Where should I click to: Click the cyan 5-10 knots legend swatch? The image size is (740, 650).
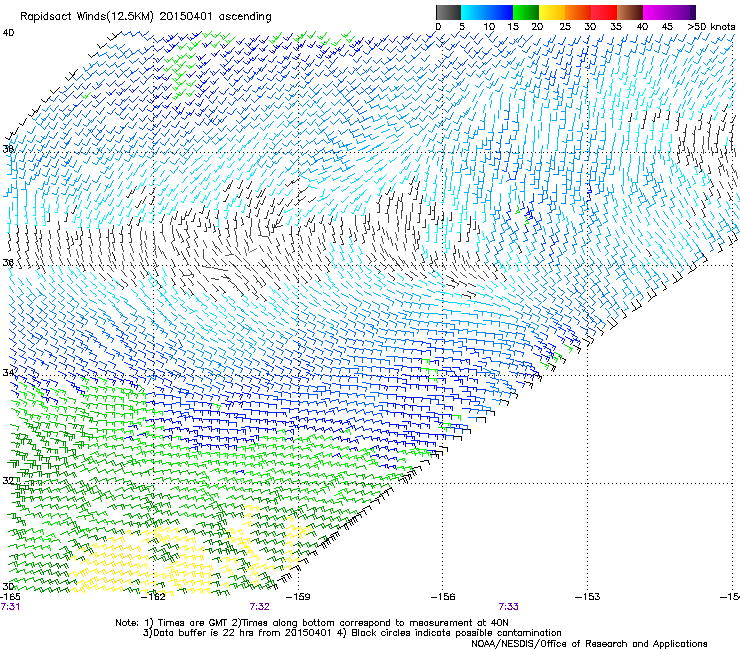474,12
